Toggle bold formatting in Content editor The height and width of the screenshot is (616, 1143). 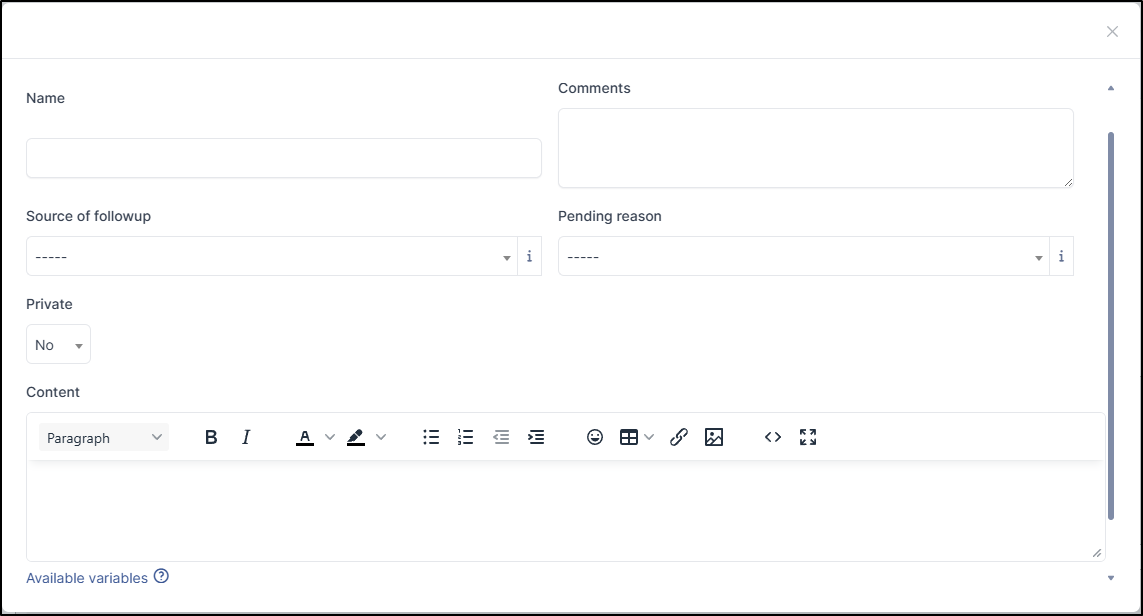pyautogui.click(x=211, y=437)
